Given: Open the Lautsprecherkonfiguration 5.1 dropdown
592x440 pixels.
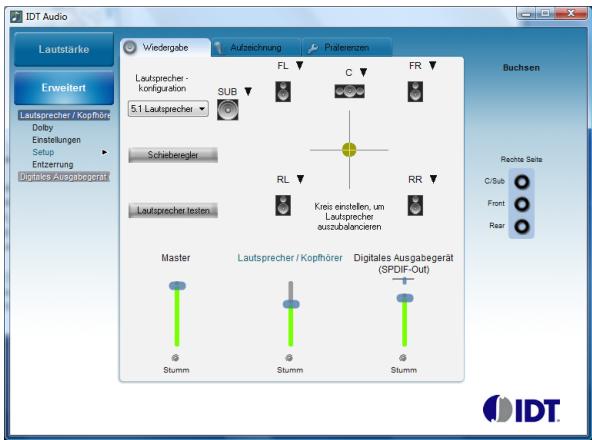Looking at the screenshot, I should pyautogui.click(x=168, y=109).
